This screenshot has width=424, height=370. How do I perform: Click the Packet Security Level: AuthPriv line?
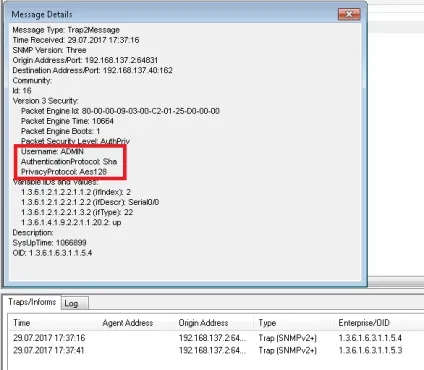pos(75,141)
